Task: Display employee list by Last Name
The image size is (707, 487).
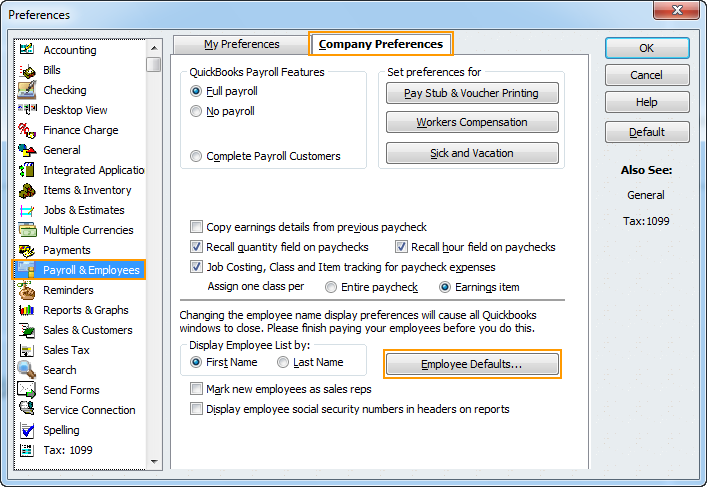Action: click(283, 362)
